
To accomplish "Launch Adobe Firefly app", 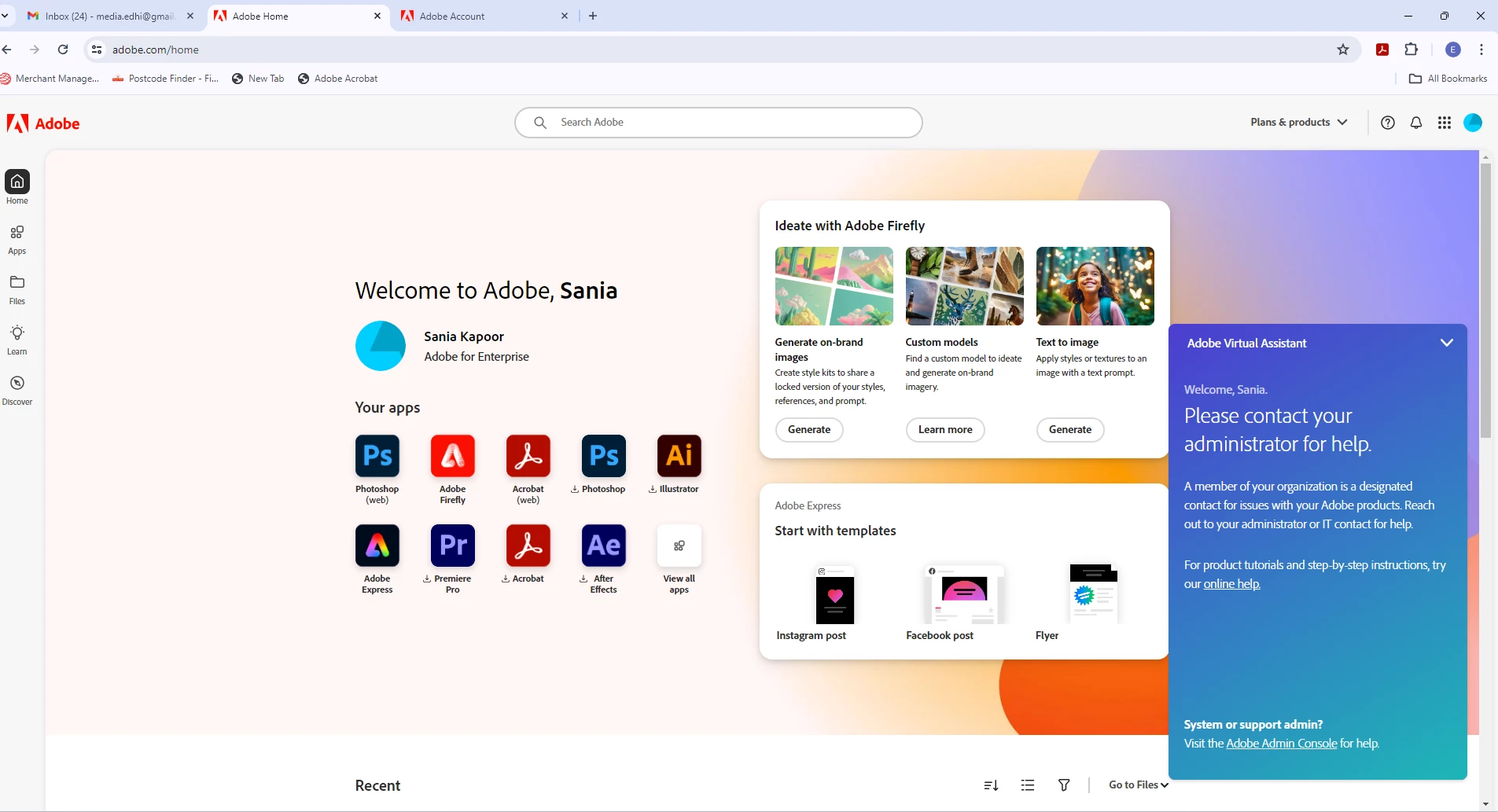I will [x=453, y=456].
